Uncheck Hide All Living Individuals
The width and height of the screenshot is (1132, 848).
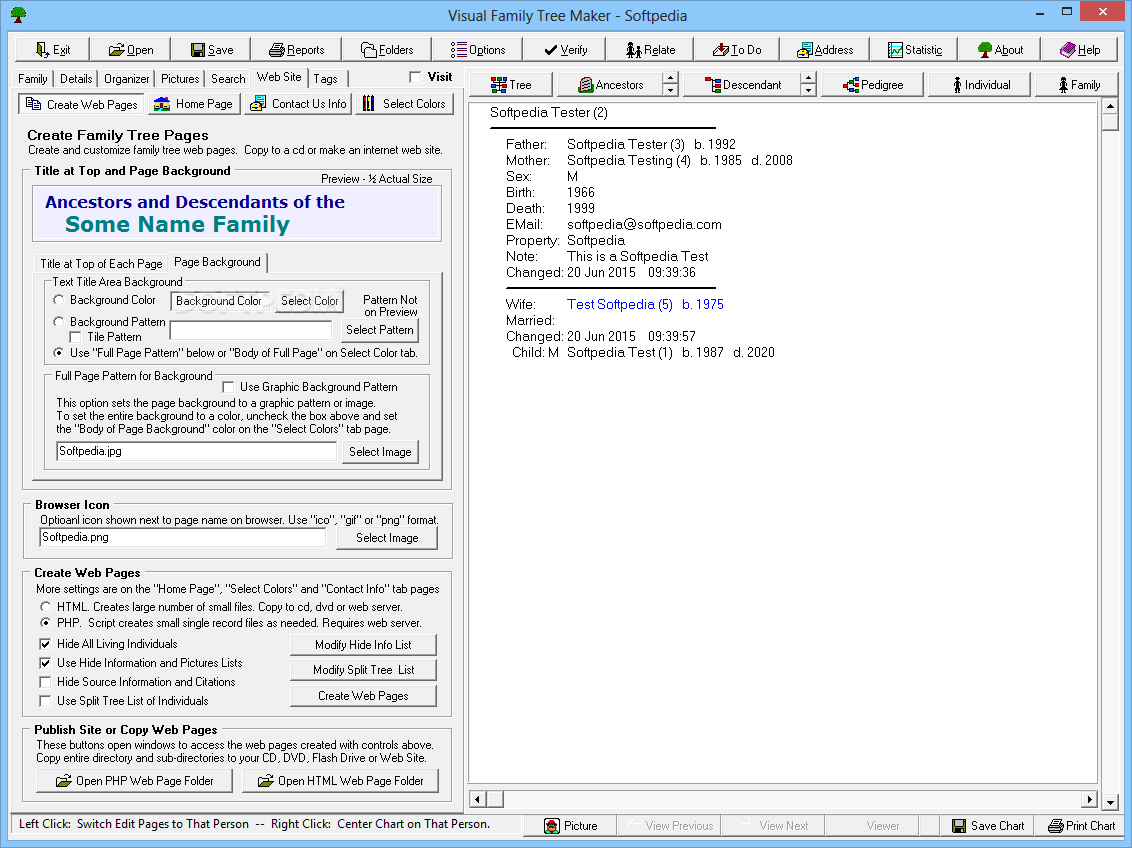[x=45, y=644]
